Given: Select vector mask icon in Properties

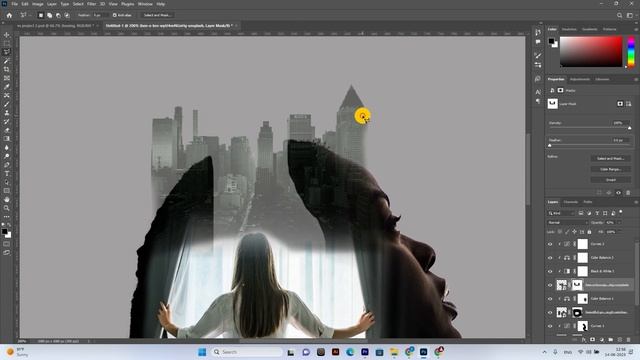Looking at the screenshot, I should coord(629,104).
